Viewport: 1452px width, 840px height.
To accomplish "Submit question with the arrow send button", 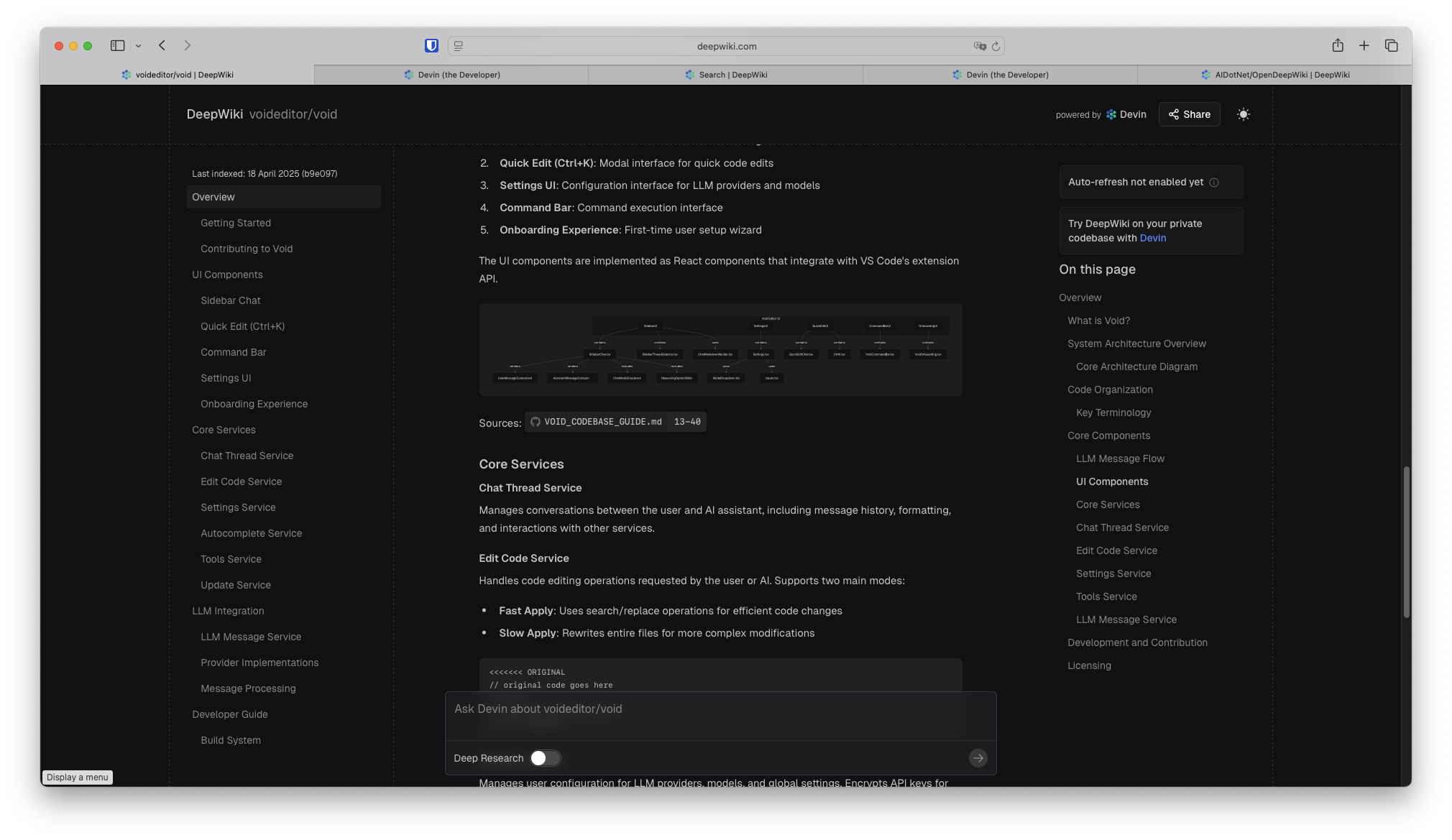I will click(978, 758).
